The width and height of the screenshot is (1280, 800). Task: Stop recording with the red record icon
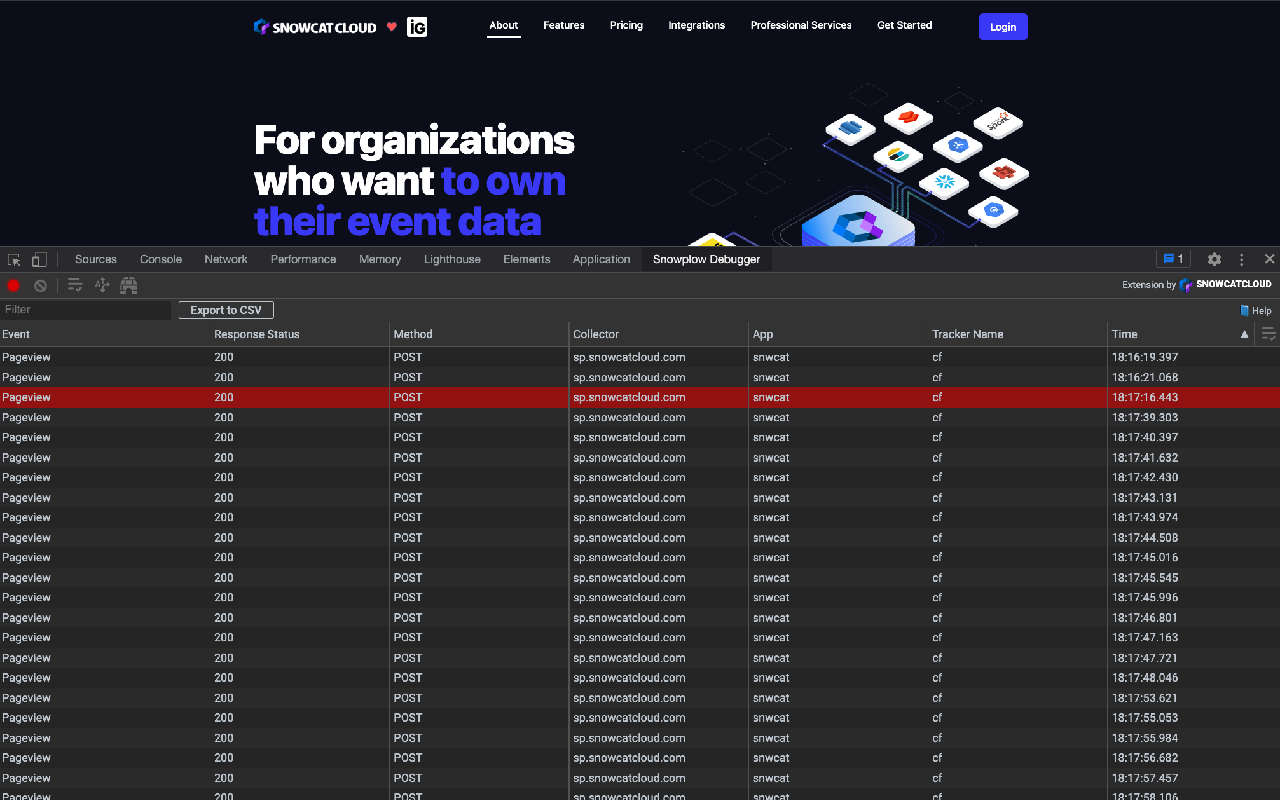click(12, 285)
